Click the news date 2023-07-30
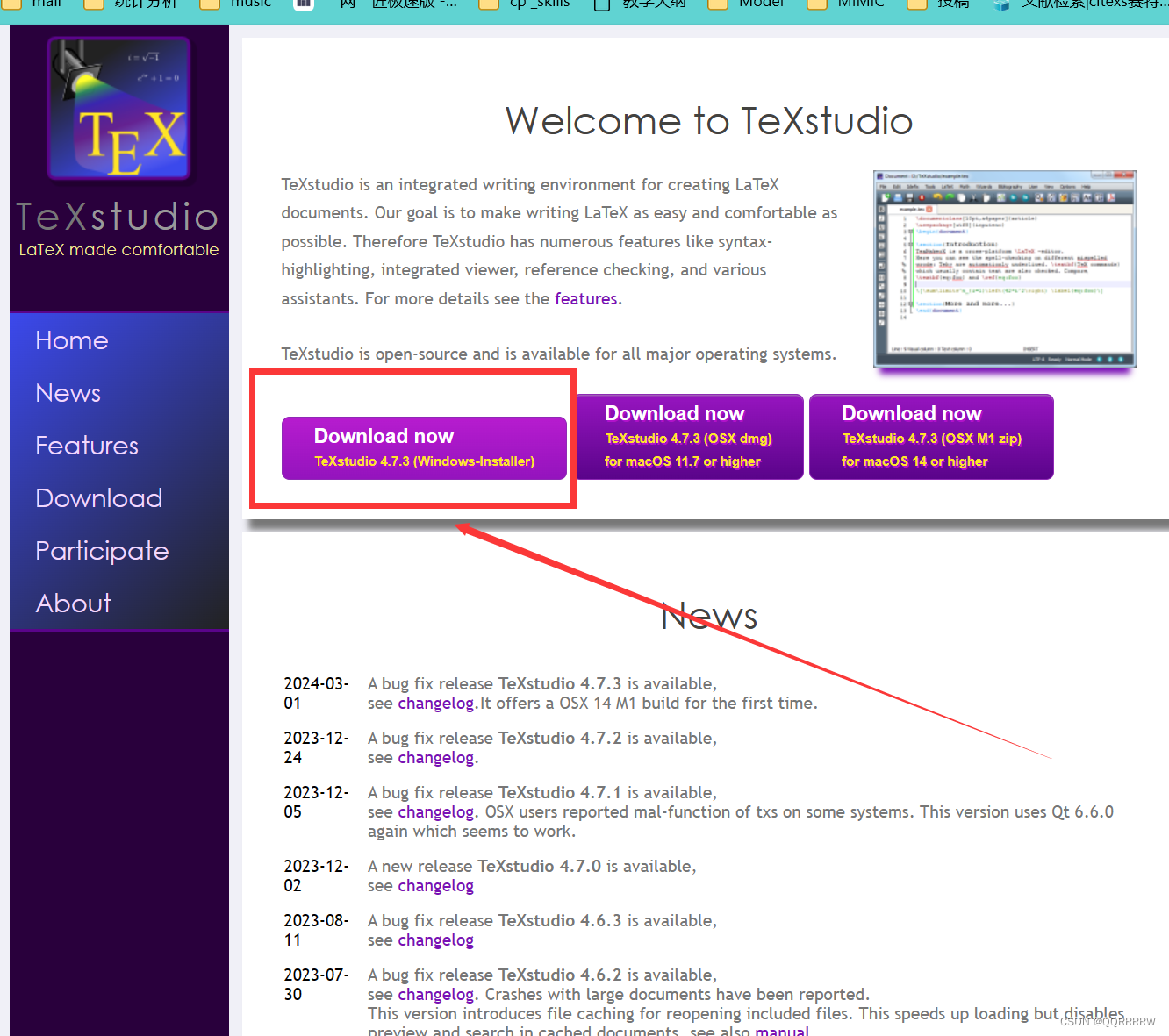Viewport: 1169px width, 1036px height. (x=316, y=984)
